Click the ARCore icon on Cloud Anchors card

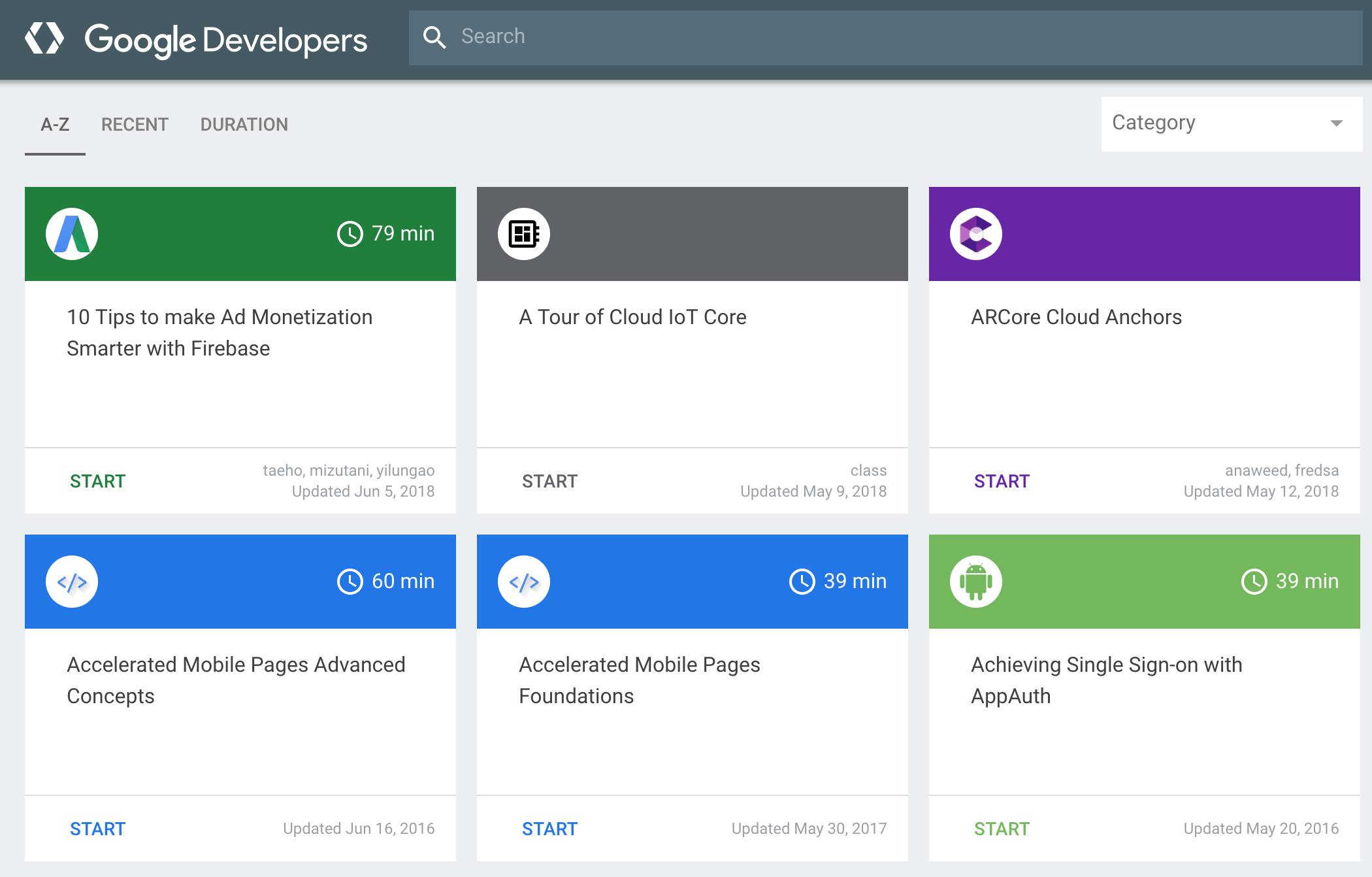(976, 234)
